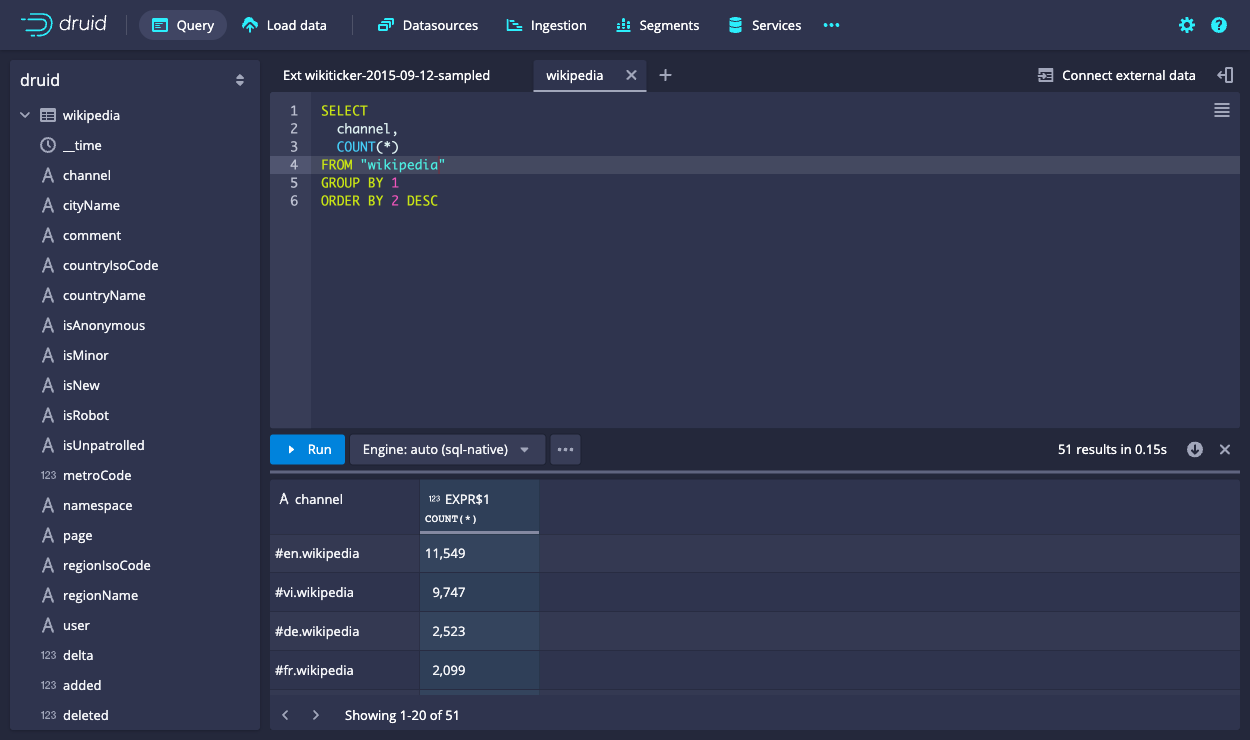Viewport: 1250px width, 740px height.
Task: Collapse the wikipedia table tree
Action: coord(25,115)
